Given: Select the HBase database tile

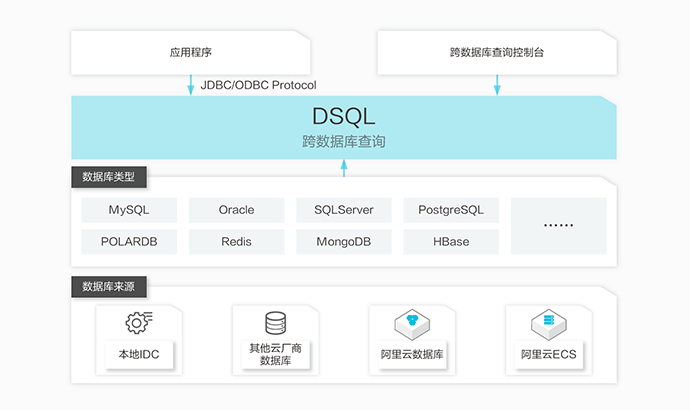Looking at the screenshot, I should 451,242.
